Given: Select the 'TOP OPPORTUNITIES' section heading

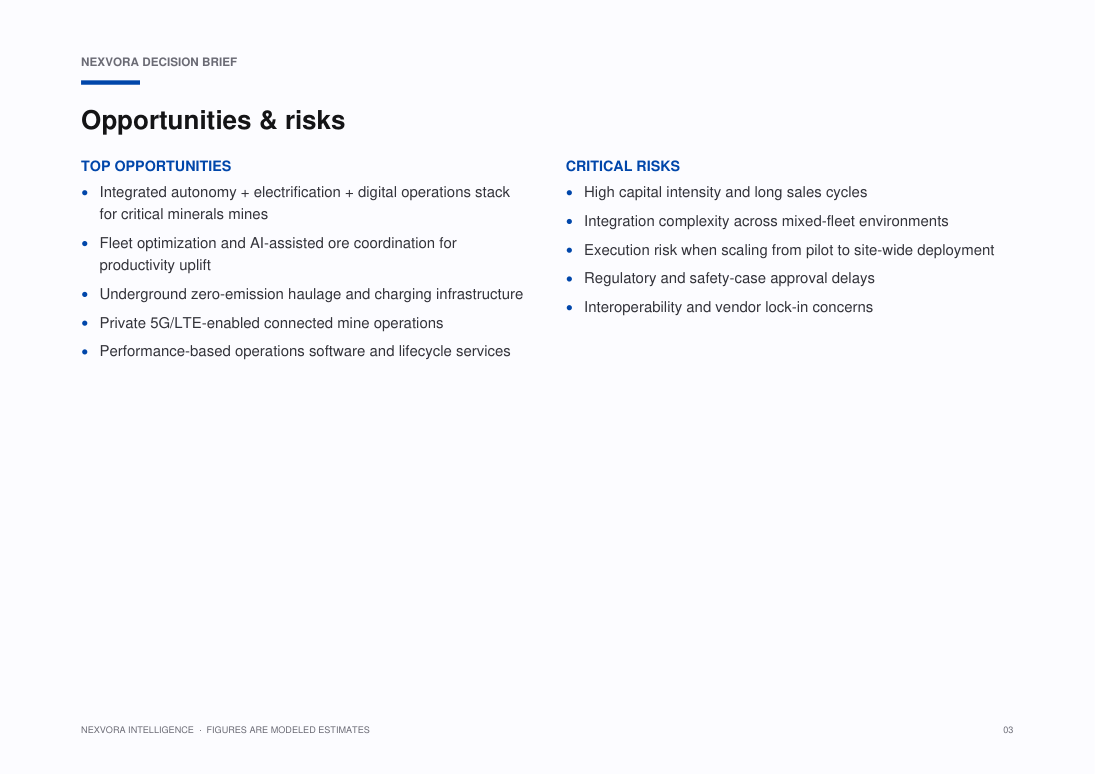Looking at the screenshot, I should pos(156,166).
